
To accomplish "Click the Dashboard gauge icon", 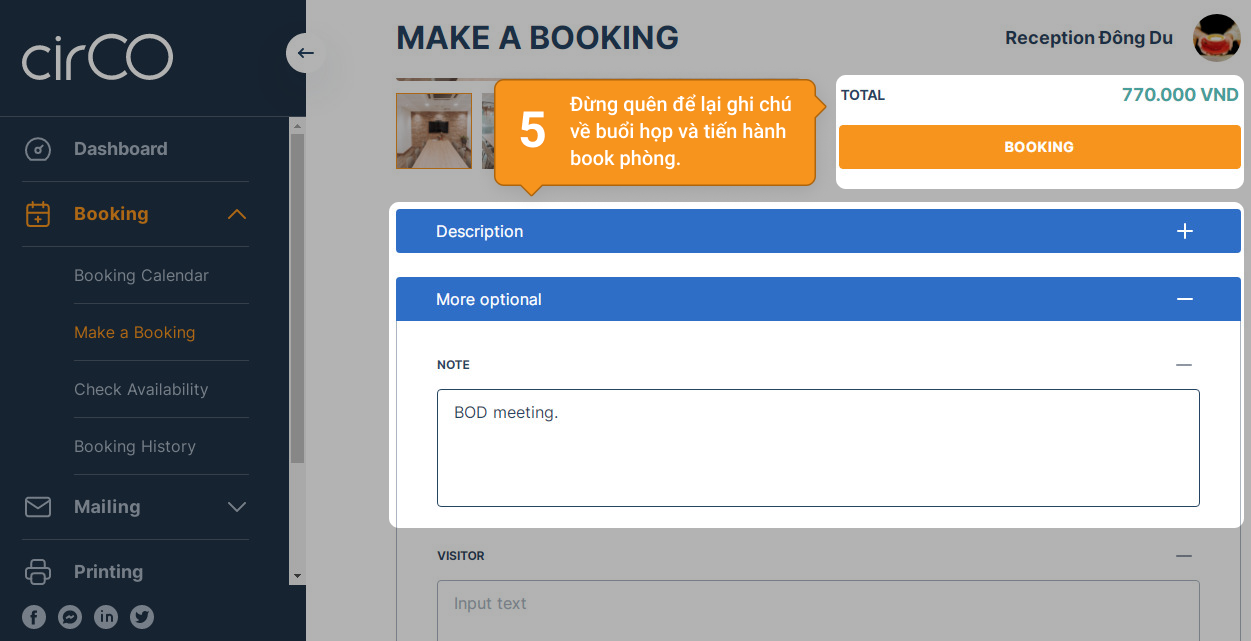I will pos(38,149).
